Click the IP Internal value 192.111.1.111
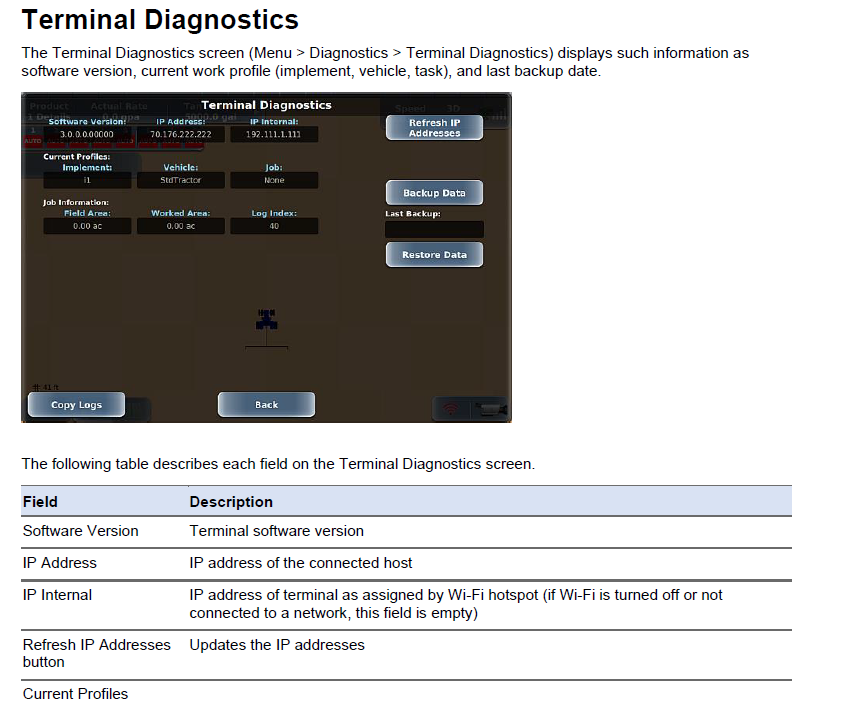Viewport: 848px width, 706px height. 275,133
